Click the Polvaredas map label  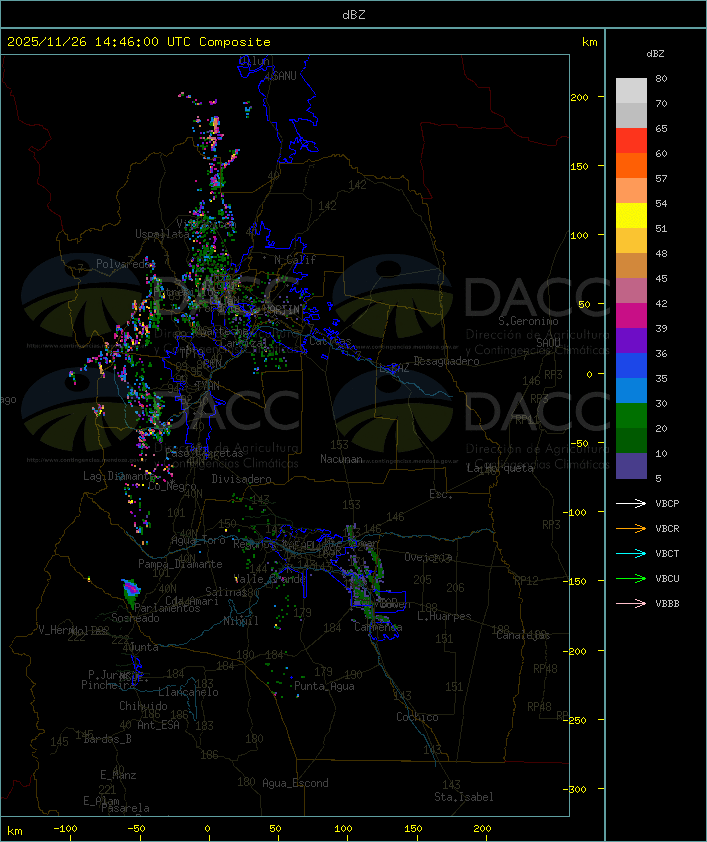[x=125, y=264]
